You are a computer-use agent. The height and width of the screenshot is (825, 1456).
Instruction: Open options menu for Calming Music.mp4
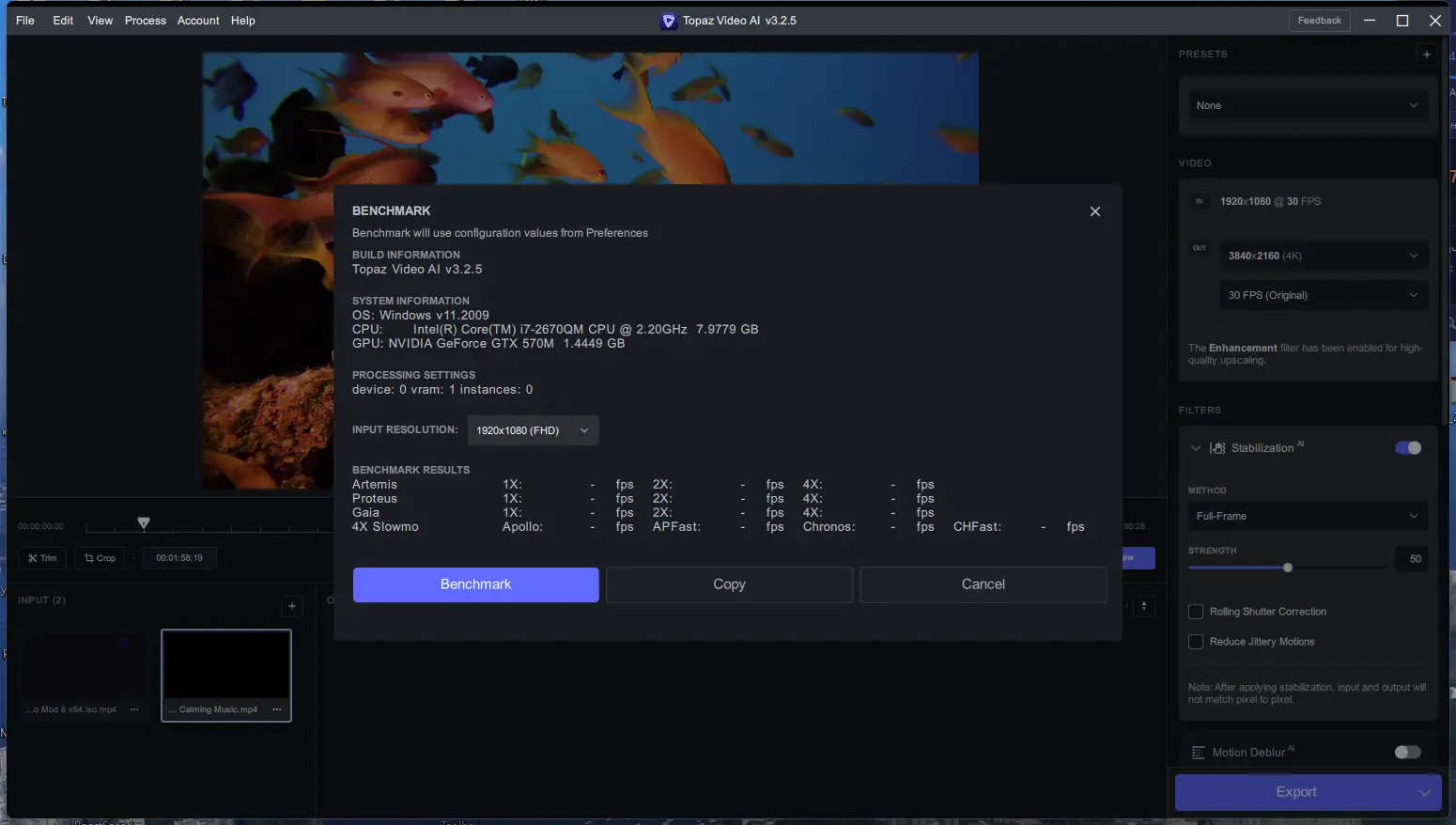pos(277,709)
